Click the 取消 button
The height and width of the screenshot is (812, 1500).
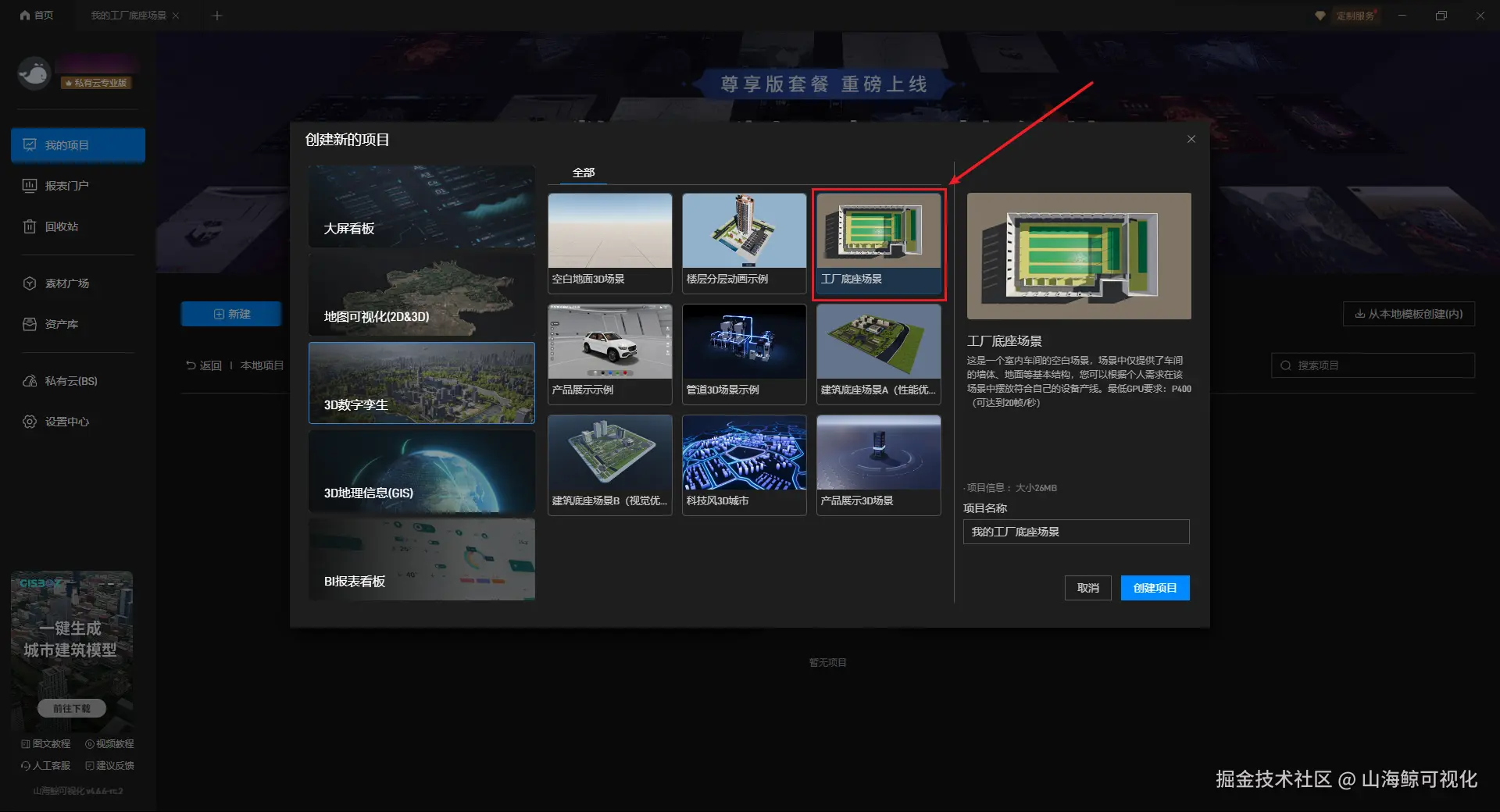pos(1087,588)
